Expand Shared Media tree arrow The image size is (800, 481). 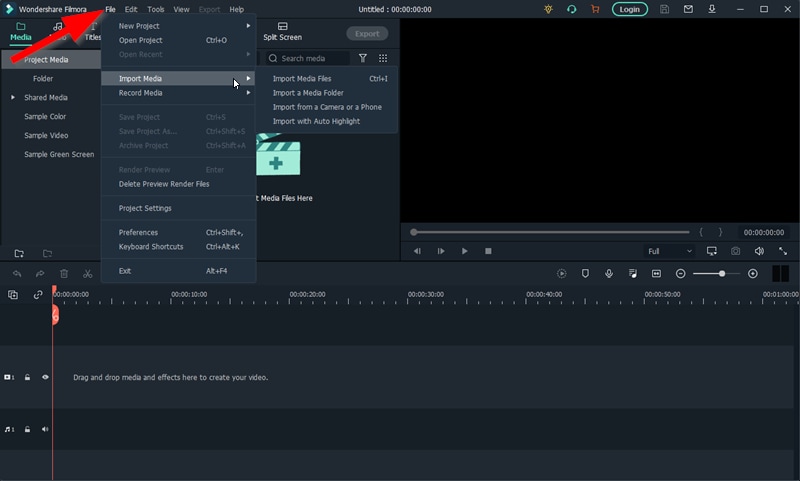coord(13,97)
